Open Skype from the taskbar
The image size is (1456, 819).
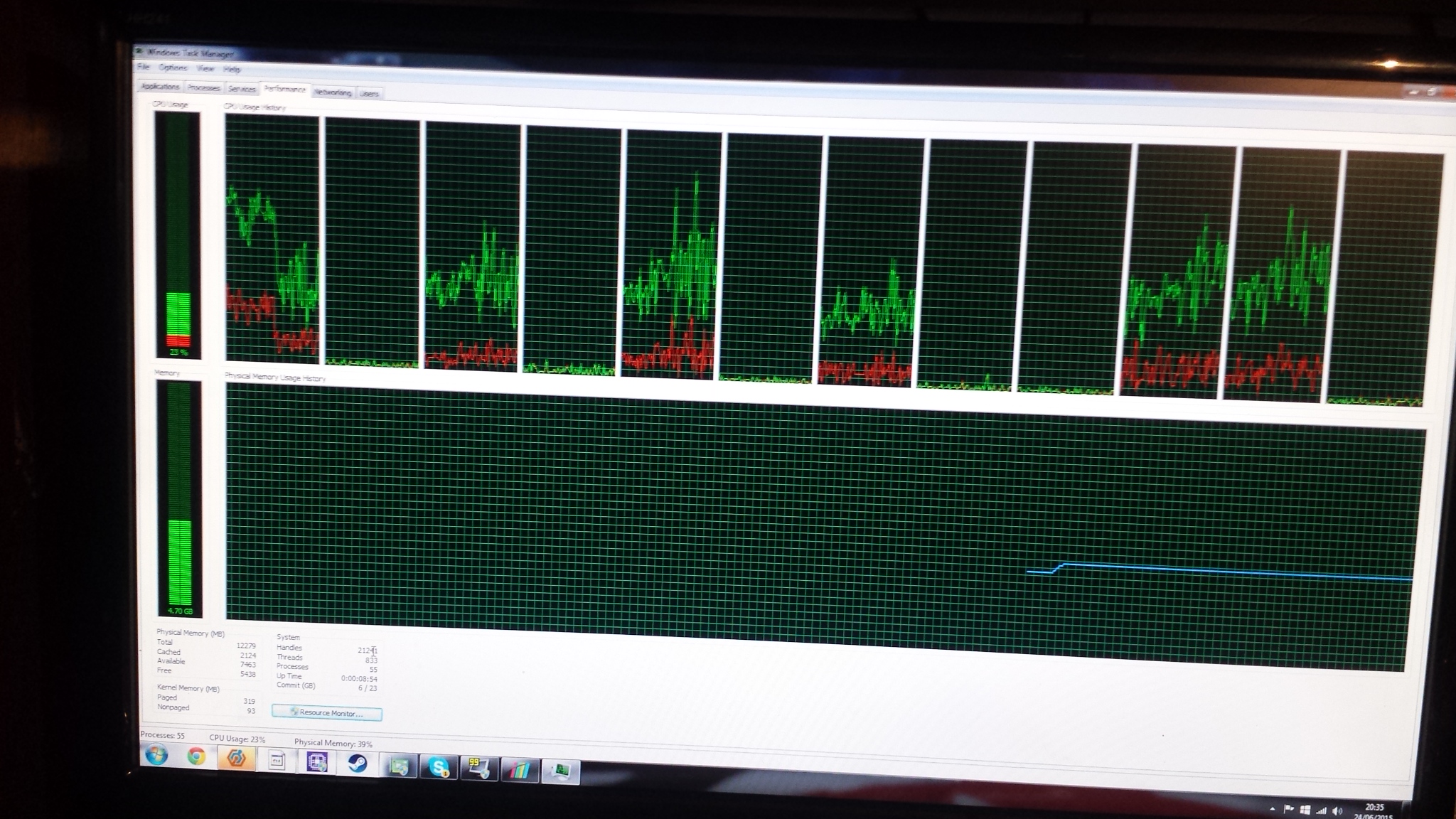pyautogui.click(x=439, y=767)
